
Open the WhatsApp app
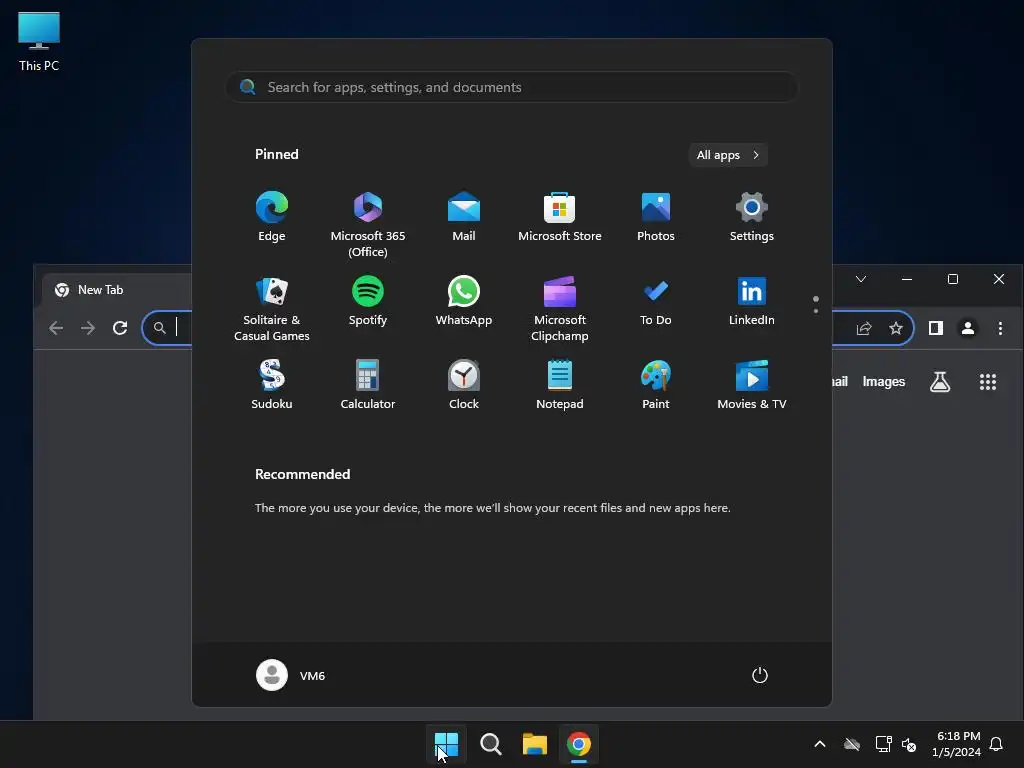click(464, 302)
